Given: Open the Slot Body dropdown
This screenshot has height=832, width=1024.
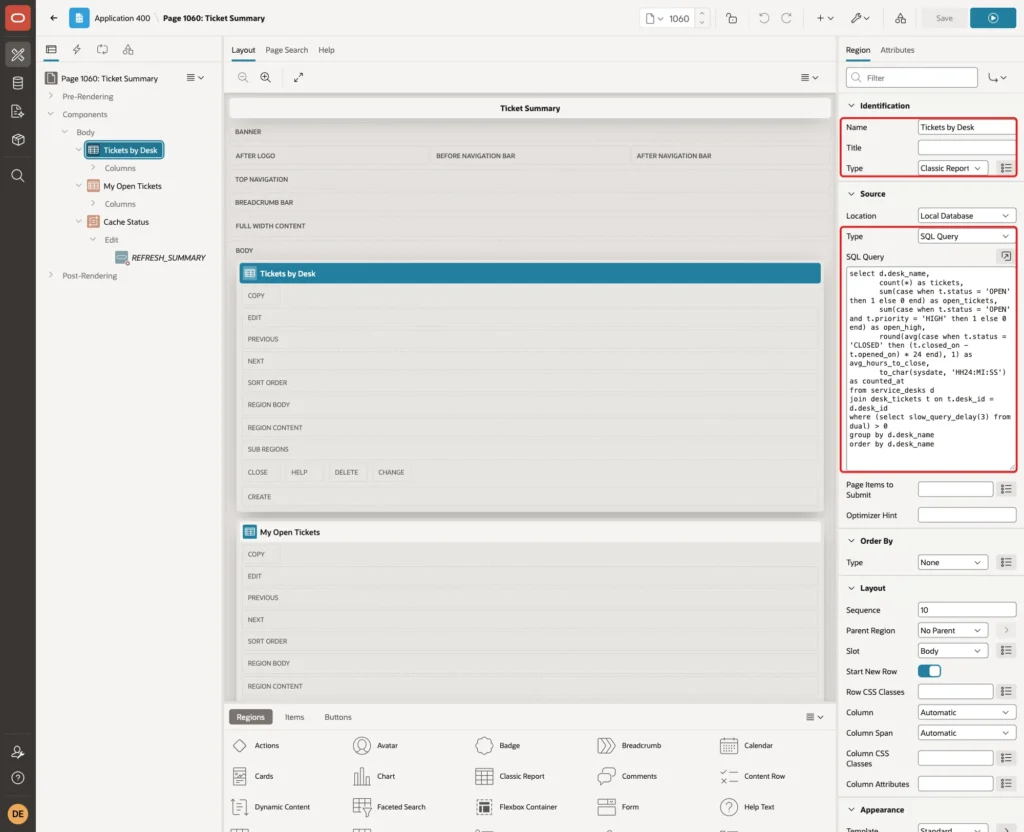Looking at the screenshot, I should pos(952,651).
